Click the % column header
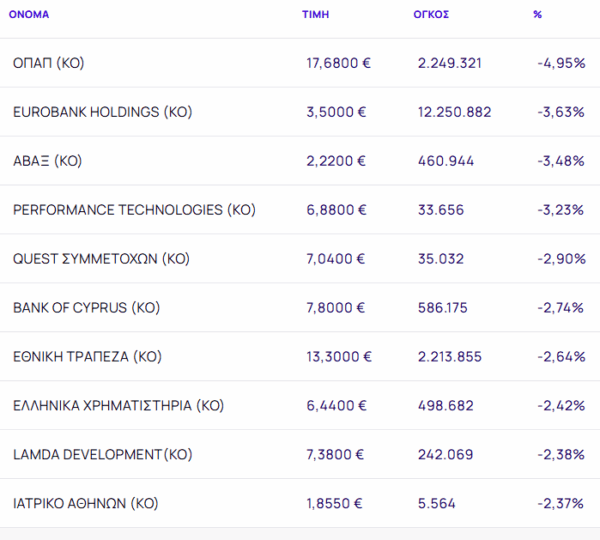Screen dimensions: 600x540 click(538, 15)
